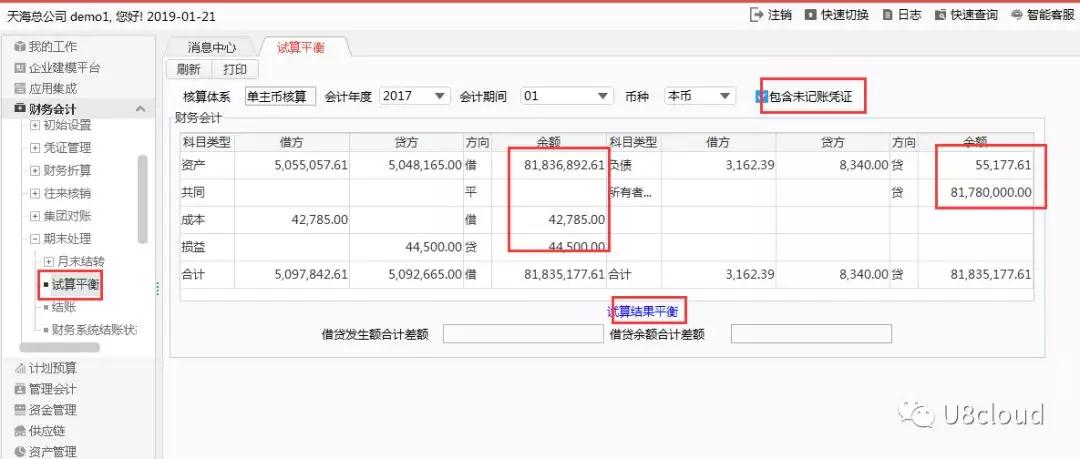Click the 共同 row label
The height and width of the screenshot is (459, 1080).
(x=193, y=193)
